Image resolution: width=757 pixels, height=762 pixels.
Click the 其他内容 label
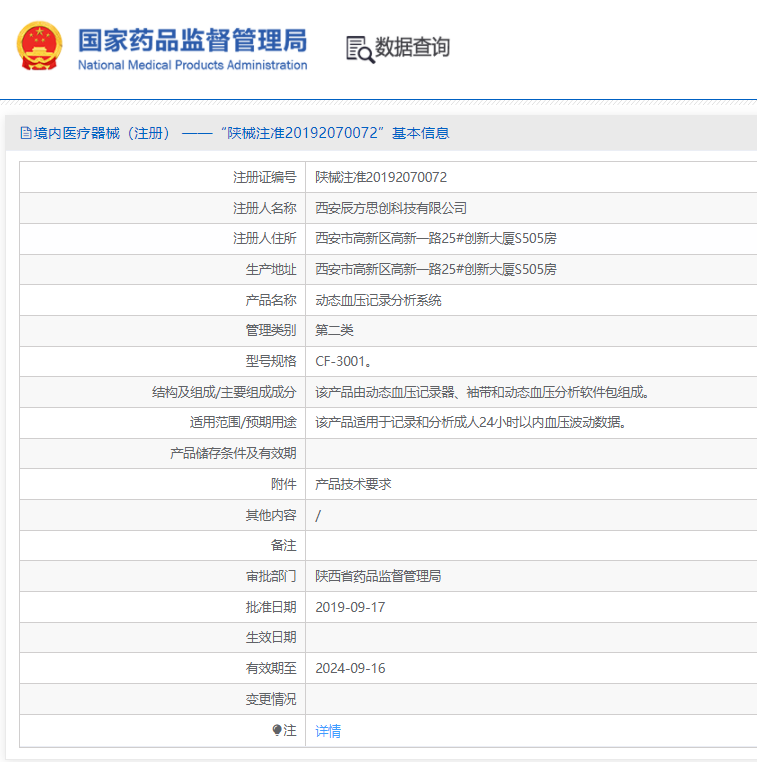(271, 516)
